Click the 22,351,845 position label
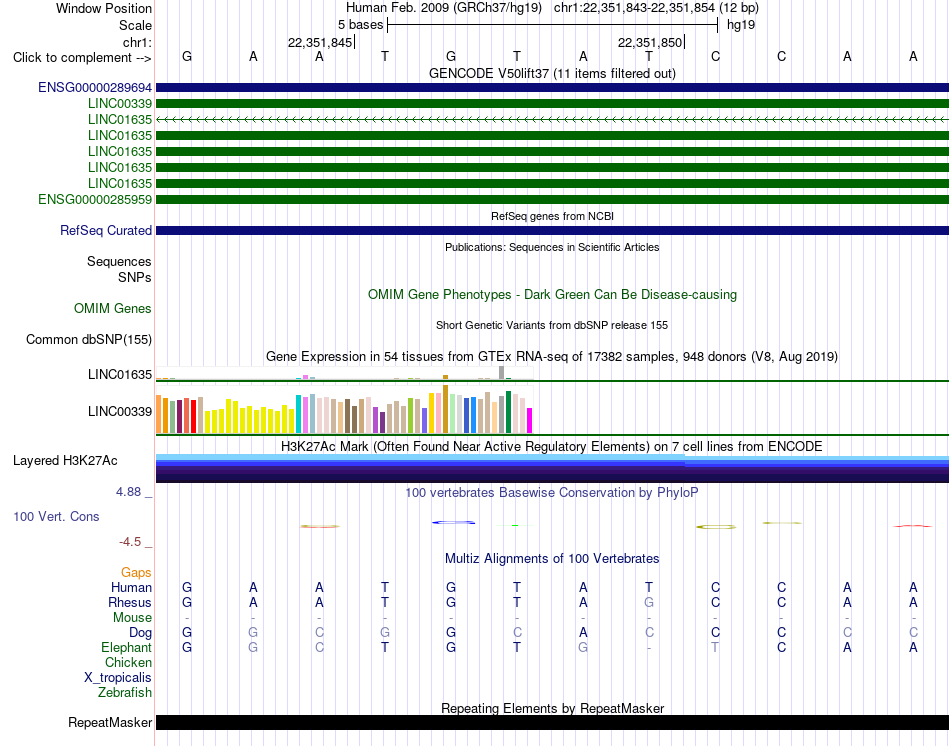The image size is (950, 746). coord(319,42)
